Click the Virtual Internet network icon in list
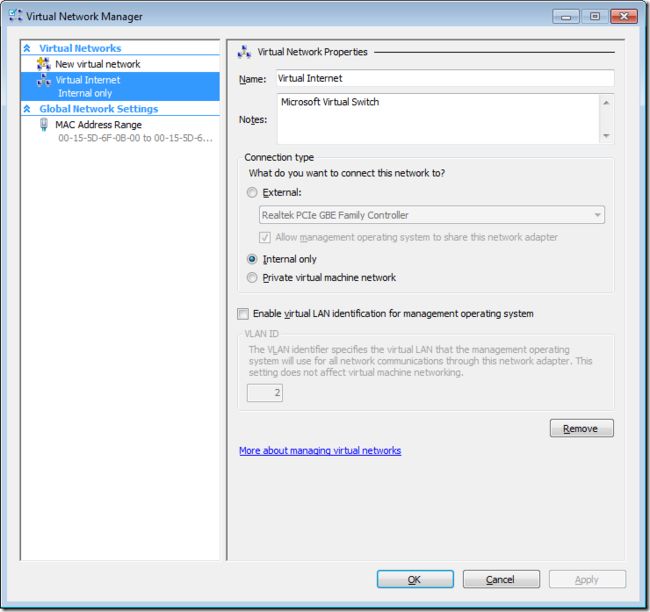 44,80
